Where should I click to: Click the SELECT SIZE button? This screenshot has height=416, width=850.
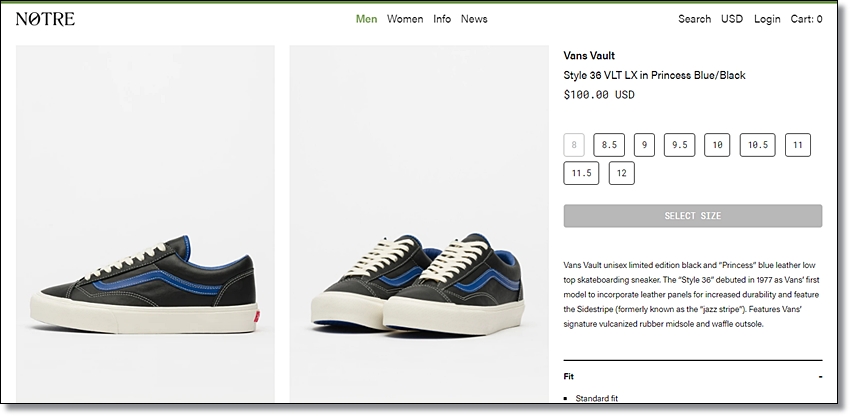coord(693,216)
